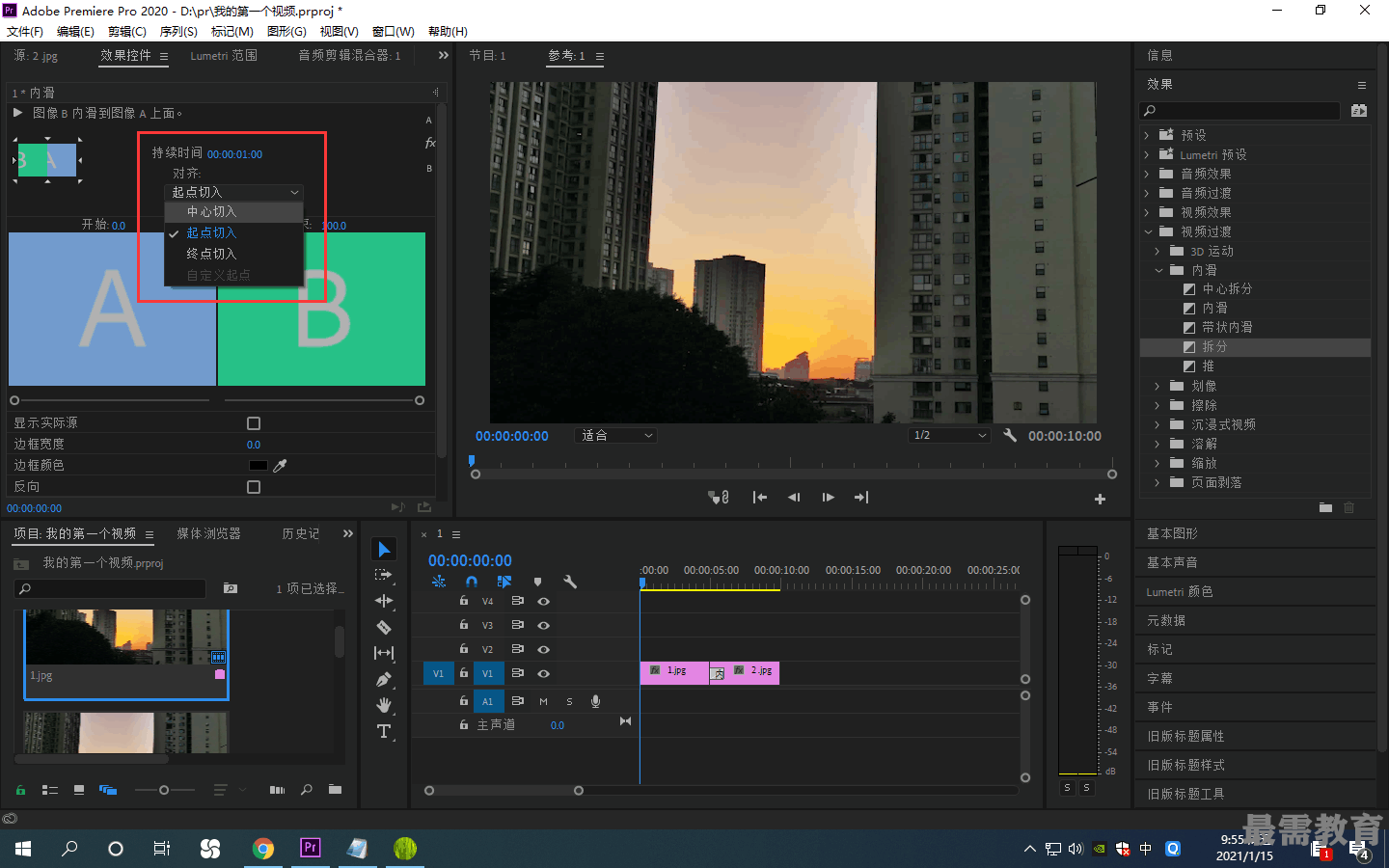Toggle V1 track output eye
Image resolution: width=1389 pixels, height=868 pixels.
click(543, 673)
